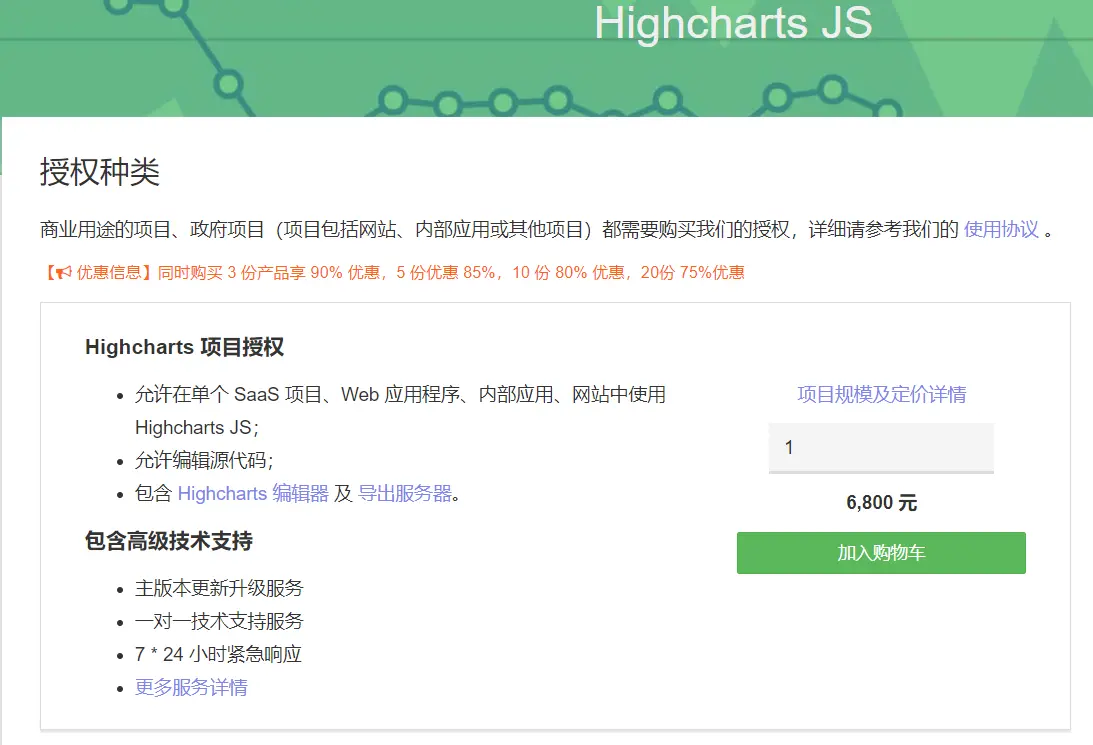Click the Highcharts 项目授权 heading

[184, 347]
